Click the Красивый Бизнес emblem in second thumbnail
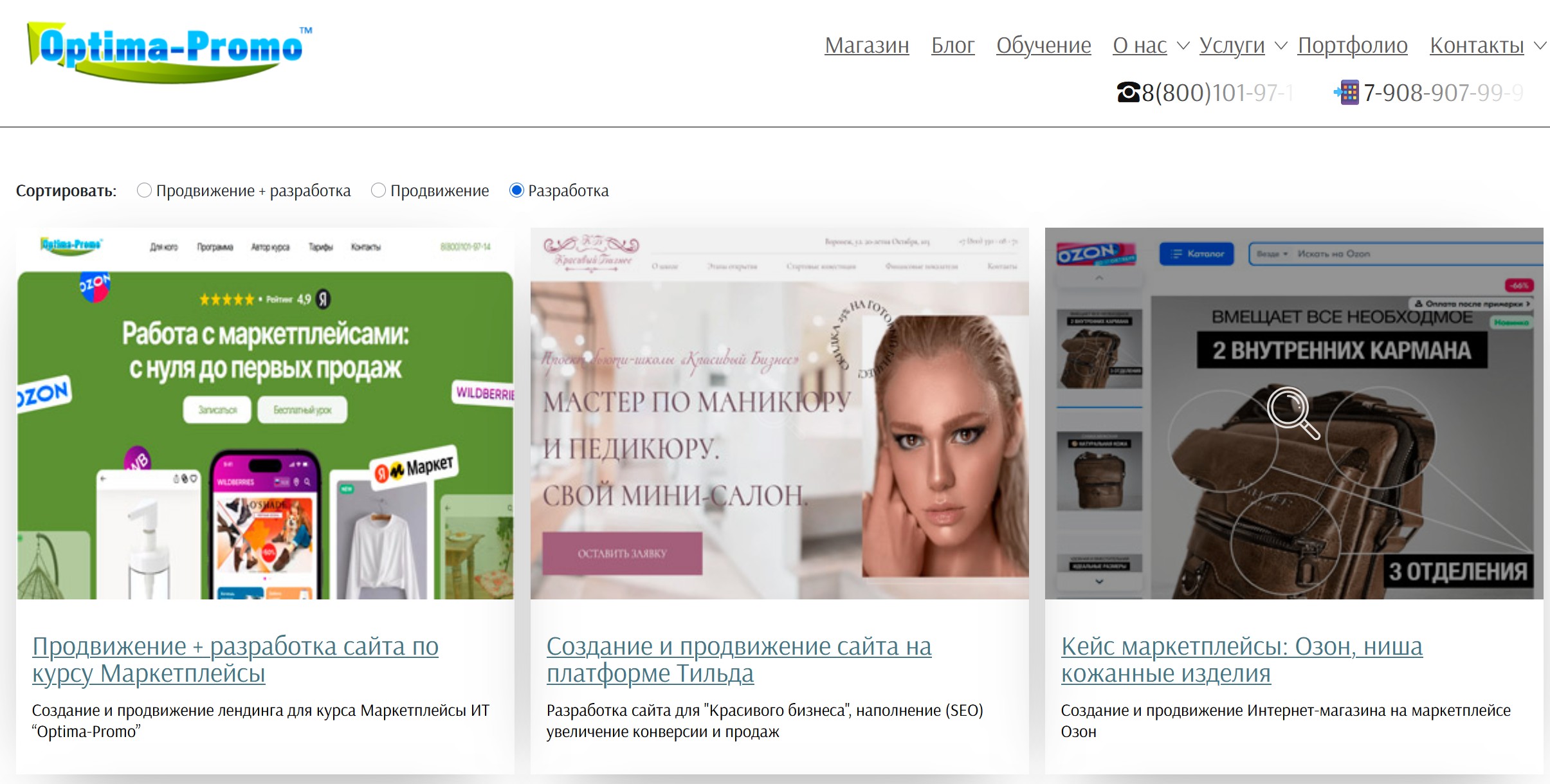This screenshot has width=1550, height=784. click(x=591, y=251)
